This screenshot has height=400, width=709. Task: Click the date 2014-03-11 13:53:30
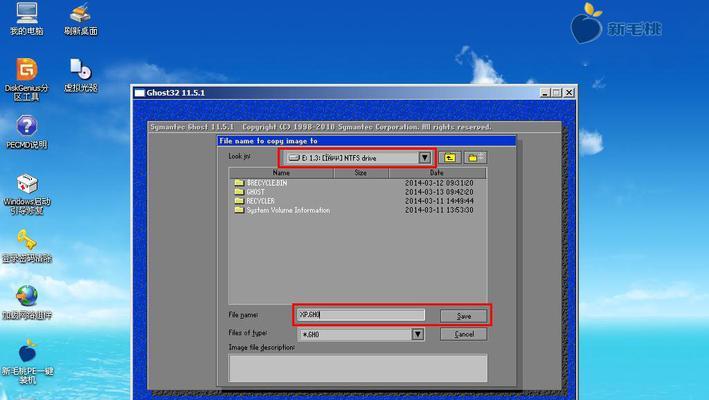coord(439,210)
